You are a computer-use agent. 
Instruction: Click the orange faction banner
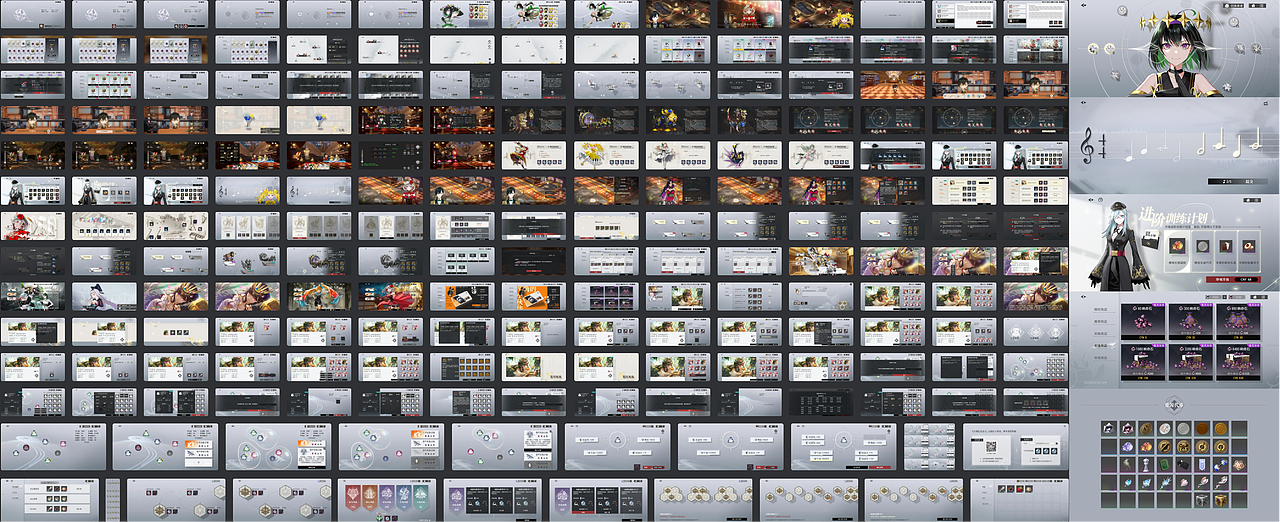[x=370, y=497]
